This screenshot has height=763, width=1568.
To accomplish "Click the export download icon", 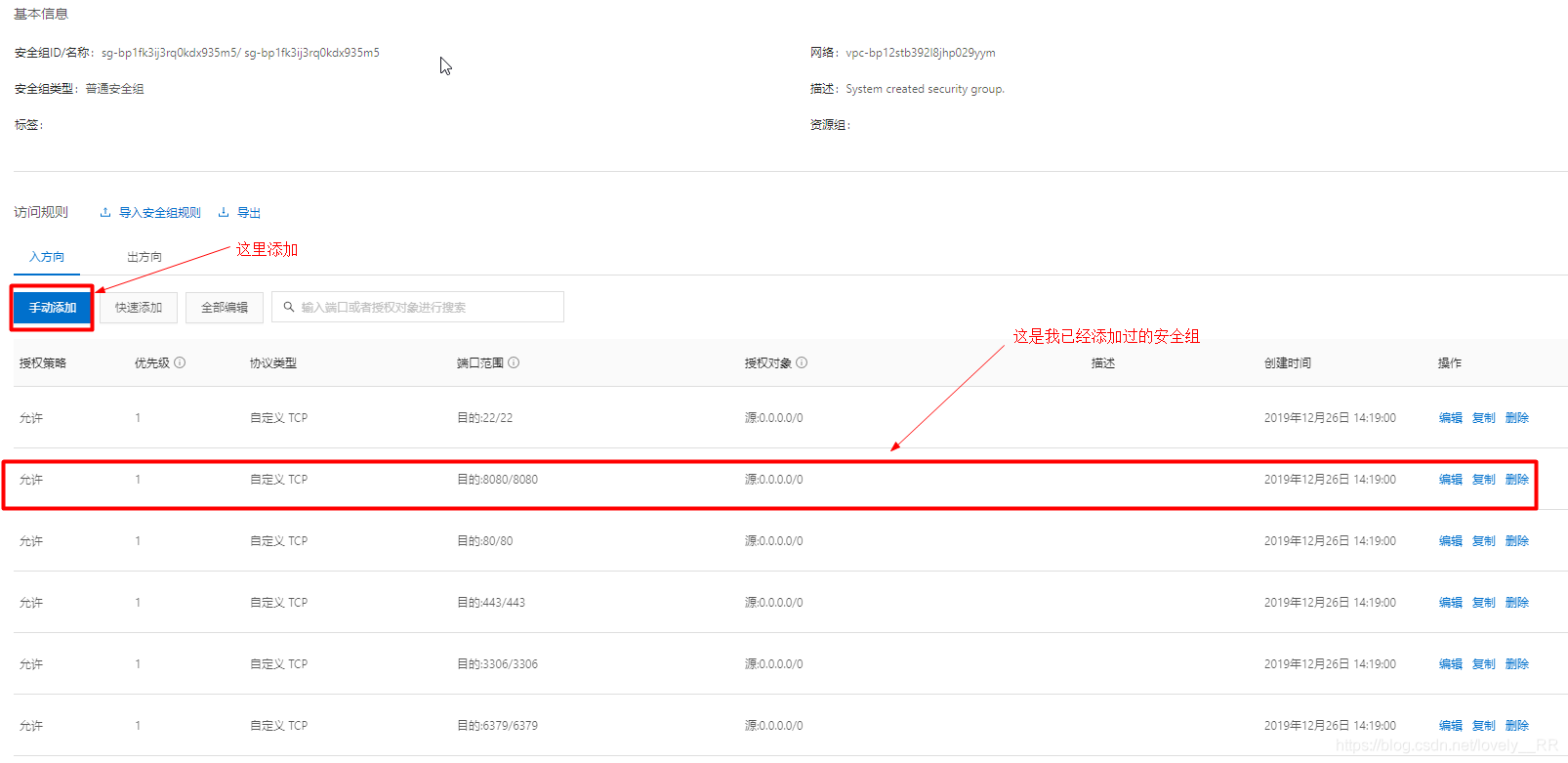I will (x=224, y=213).
